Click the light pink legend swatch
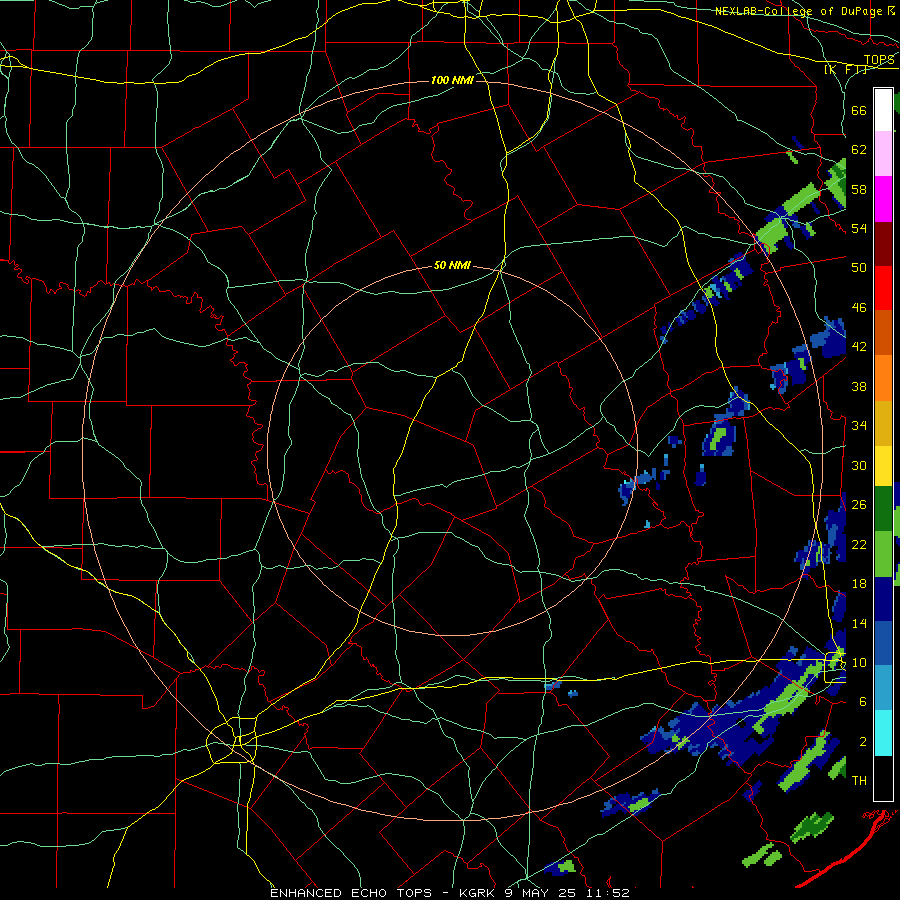This screenshot has width=900, height=900. [883, 153]
